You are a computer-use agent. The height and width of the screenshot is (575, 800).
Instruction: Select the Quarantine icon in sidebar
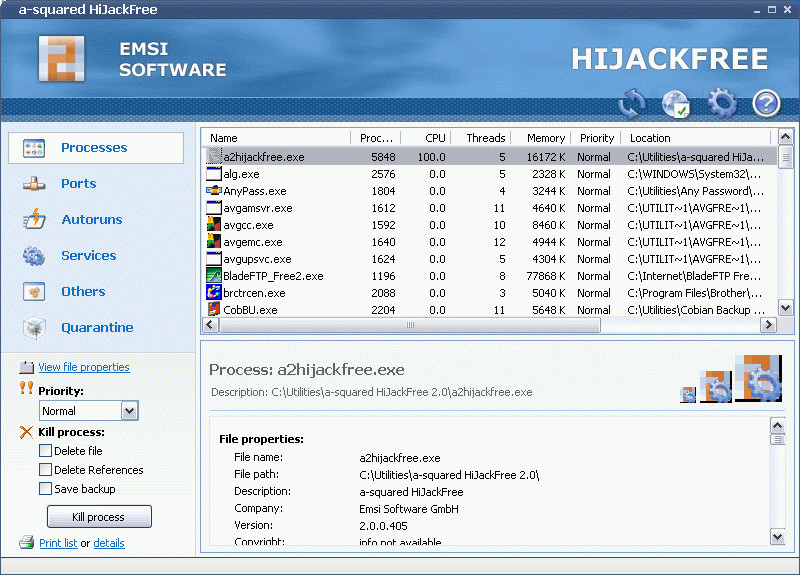coord(34,328)
